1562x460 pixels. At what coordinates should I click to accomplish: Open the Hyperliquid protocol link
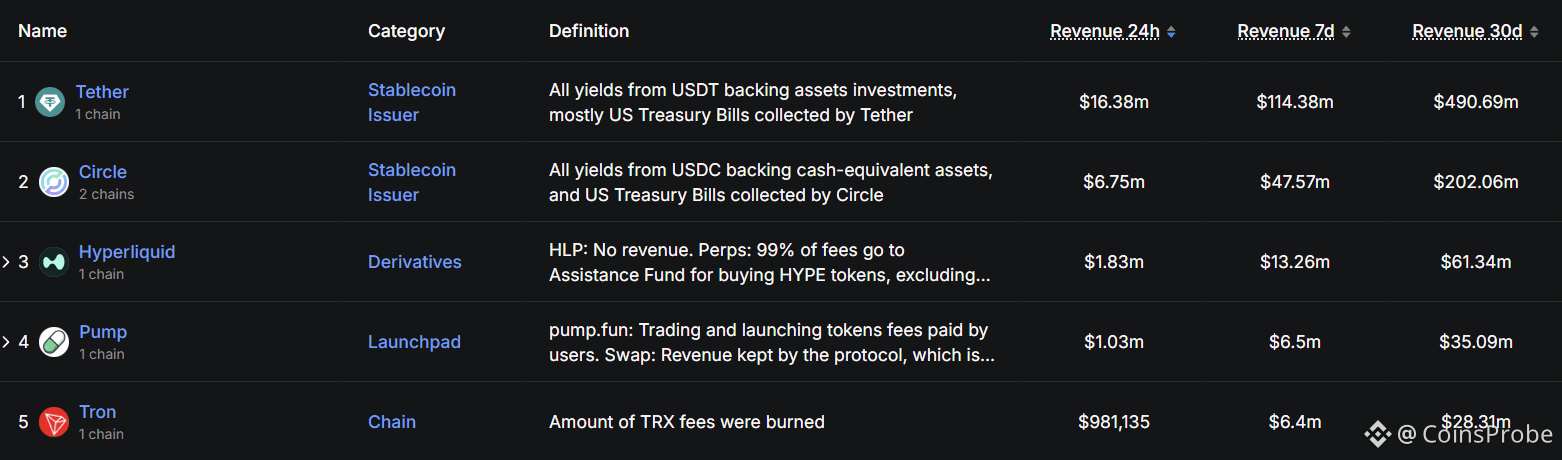point(127,252)
